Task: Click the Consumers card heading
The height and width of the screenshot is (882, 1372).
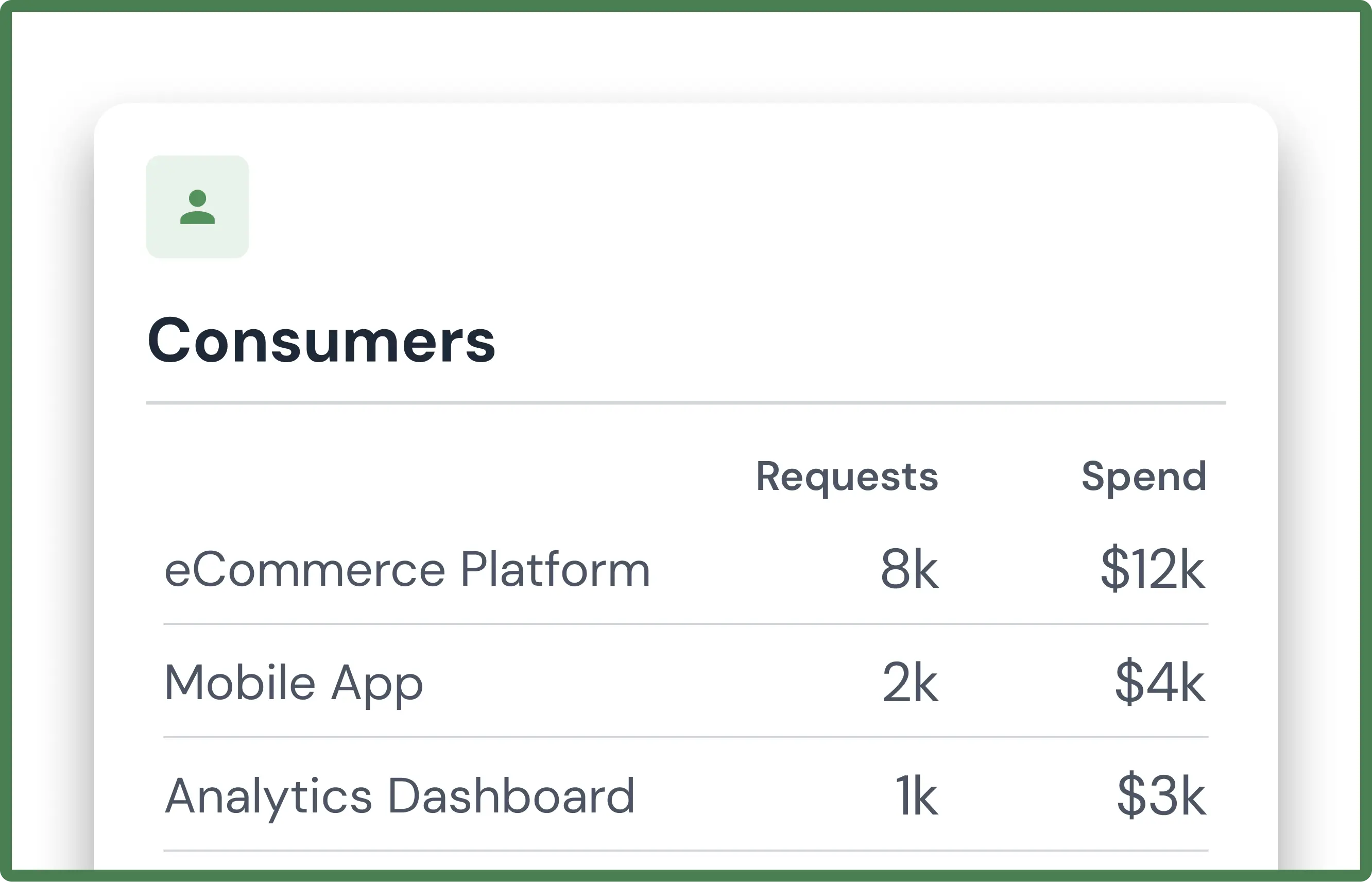Action: click(320, 341)
